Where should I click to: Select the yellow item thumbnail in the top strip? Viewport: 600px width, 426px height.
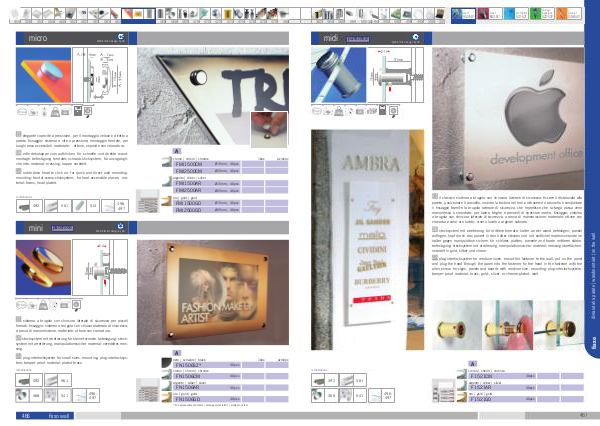(227, 14)
